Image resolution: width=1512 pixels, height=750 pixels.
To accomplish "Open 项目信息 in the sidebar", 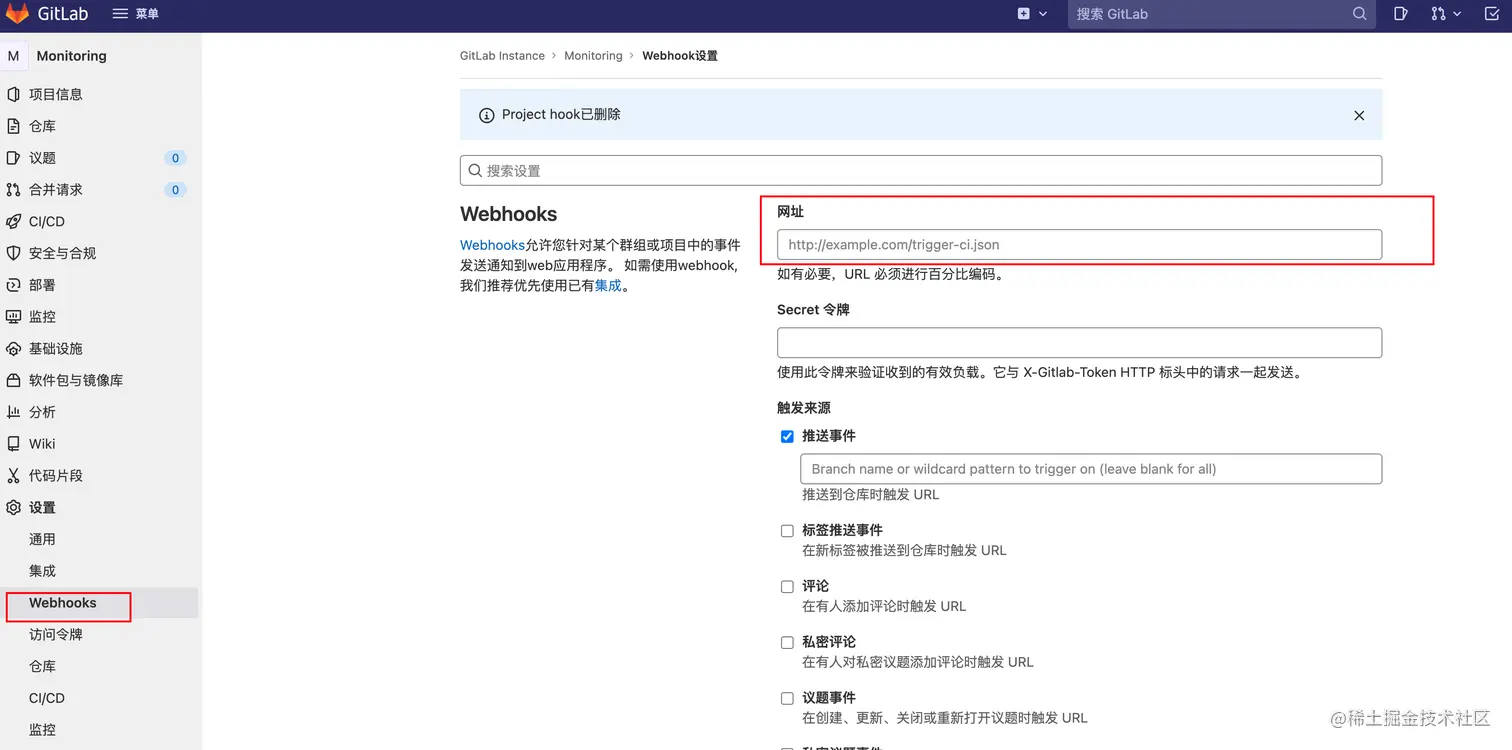I will [x=56, y=94].
